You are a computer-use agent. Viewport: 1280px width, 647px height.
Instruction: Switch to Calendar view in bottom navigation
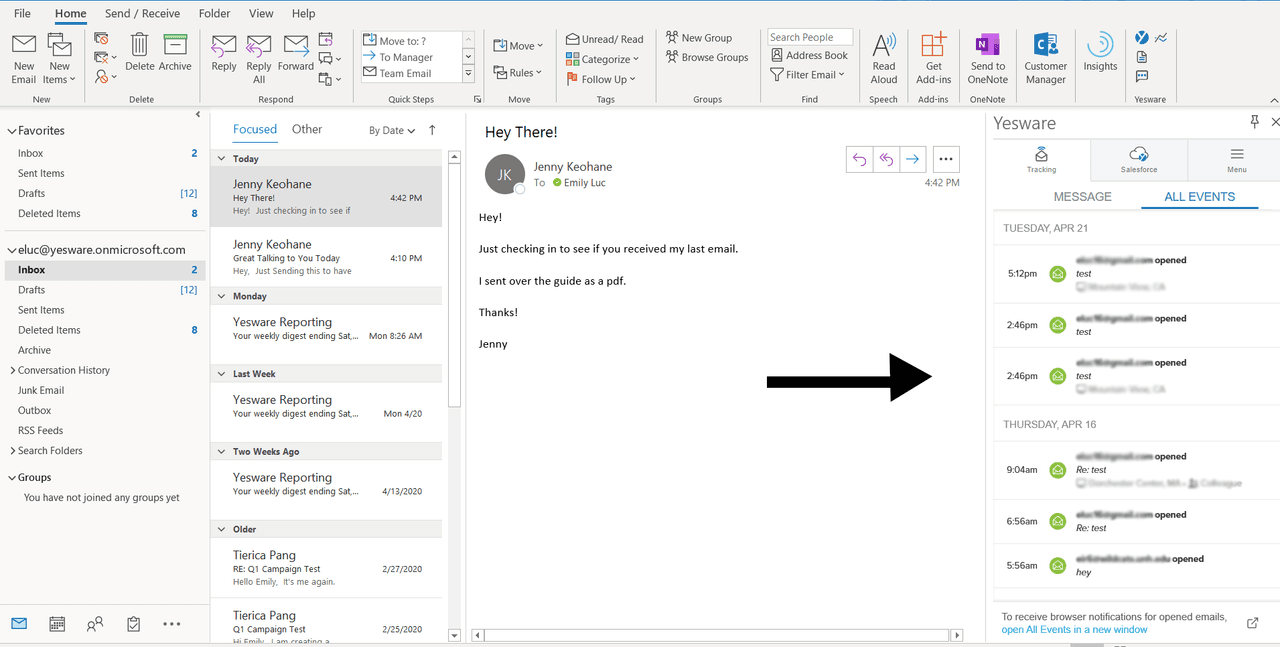(x=57, y=624)
